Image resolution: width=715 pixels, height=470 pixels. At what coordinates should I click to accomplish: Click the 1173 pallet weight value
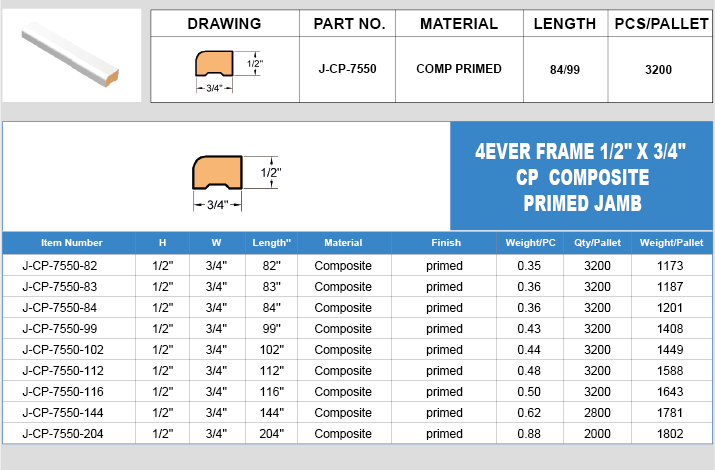670,266
